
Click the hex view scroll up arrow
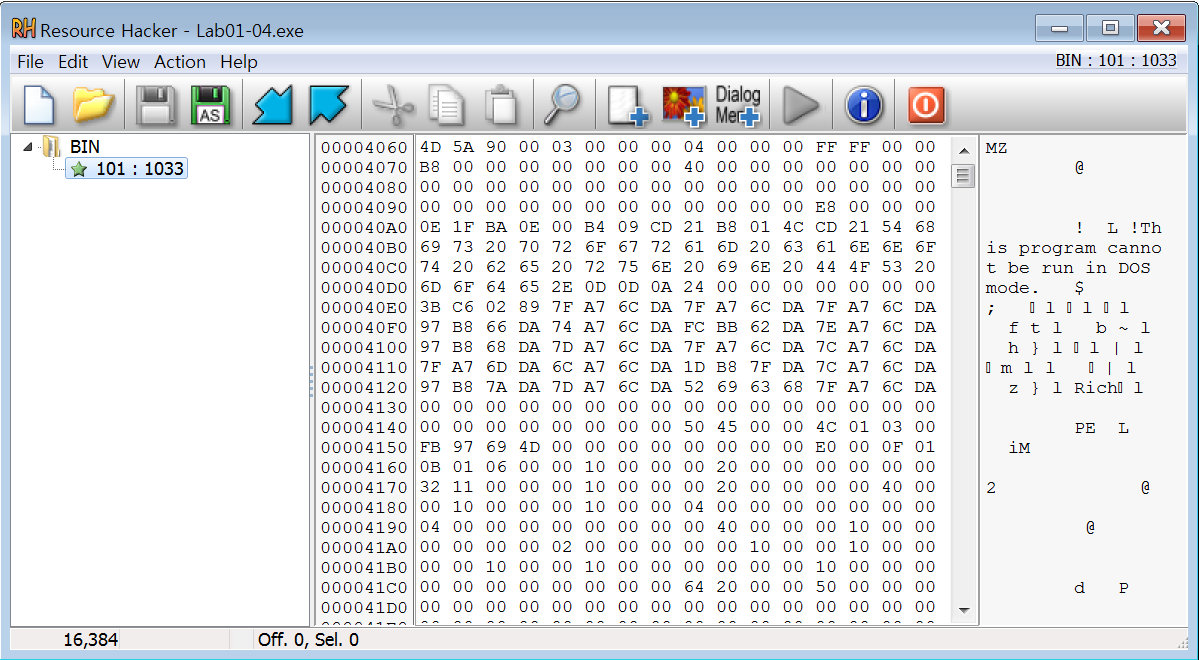[964, 151]
